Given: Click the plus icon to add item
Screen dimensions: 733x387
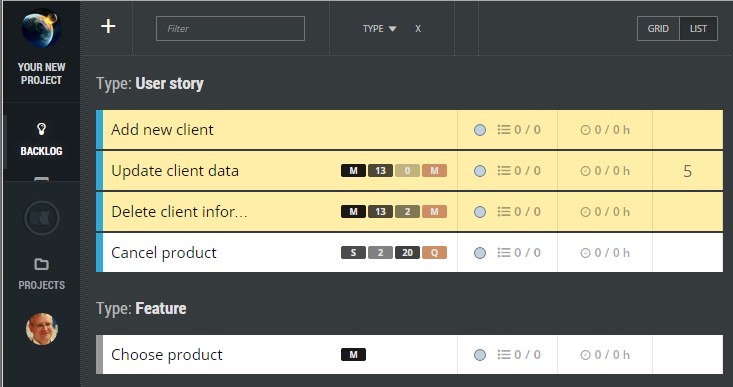Looking at the screenshot, I should pyautogui.click(x=108, y=26).
